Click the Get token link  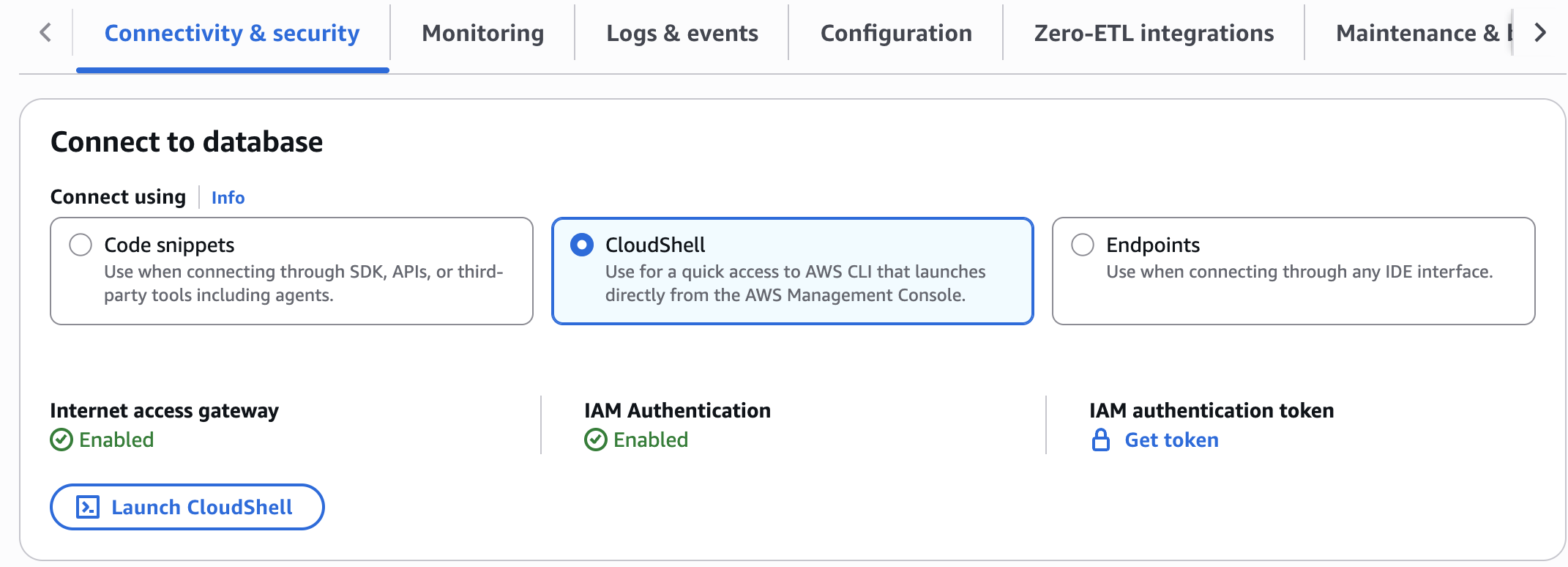coord(1171,440)
